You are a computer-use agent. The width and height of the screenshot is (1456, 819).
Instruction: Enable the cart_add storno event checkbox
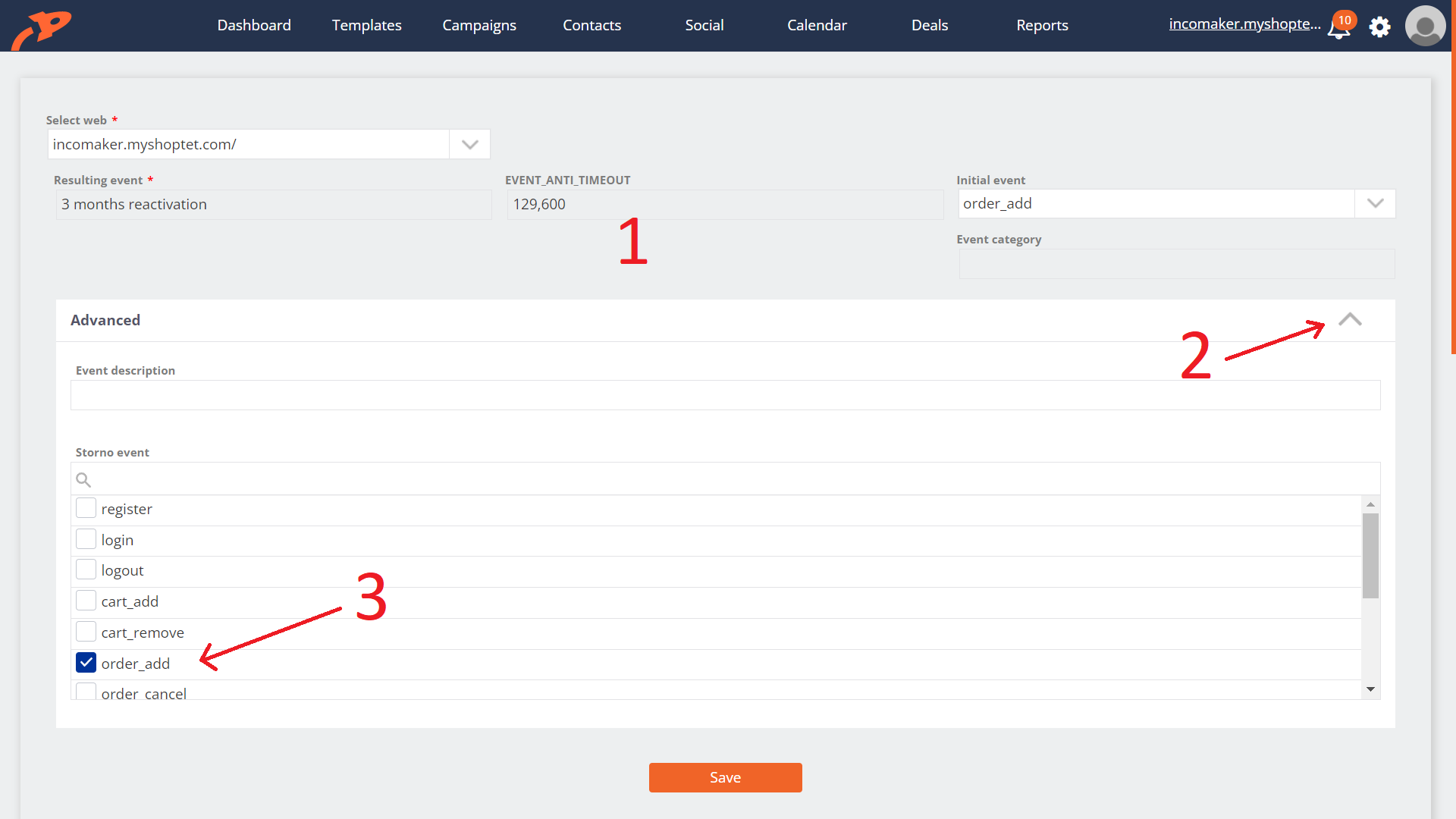(x=85, y=600)
